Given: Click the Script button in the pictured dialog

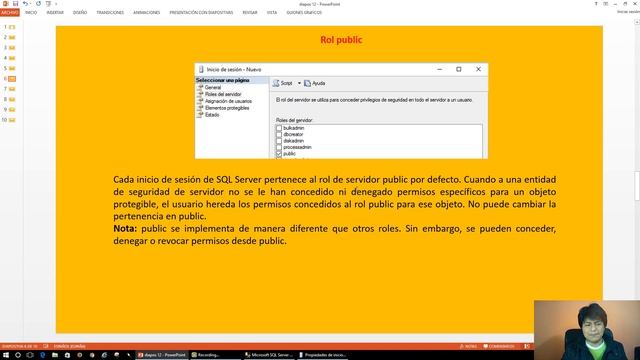Looking at the screenshot, I should 282,83.
